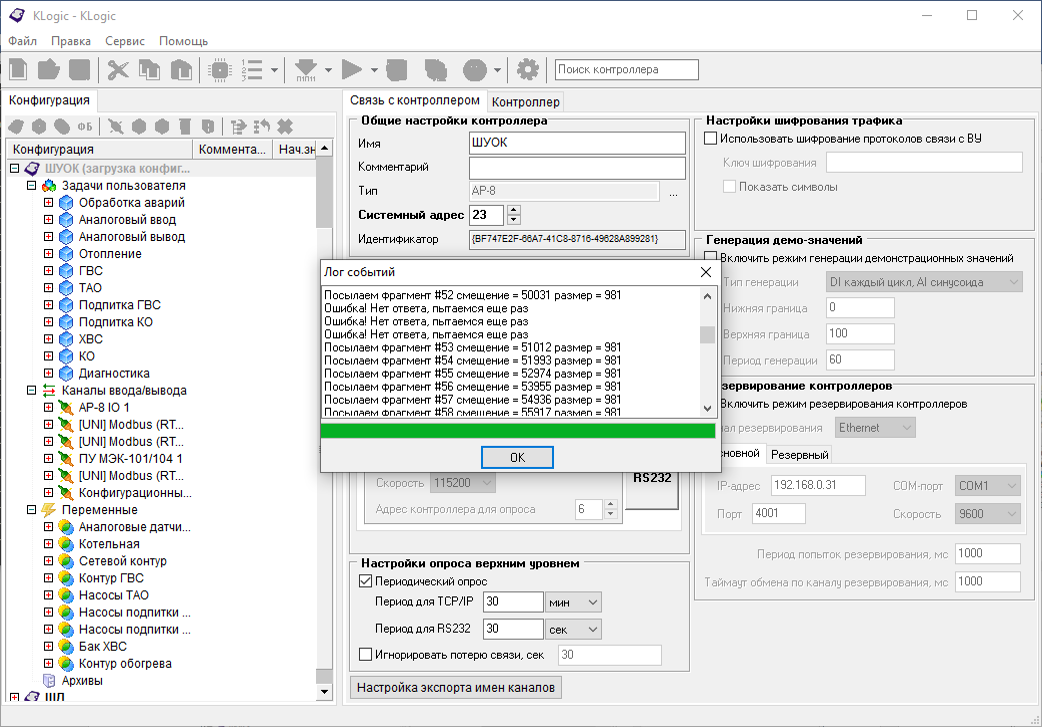Click the gear settings toolbar icon
1042x727 pixels.
527,69
